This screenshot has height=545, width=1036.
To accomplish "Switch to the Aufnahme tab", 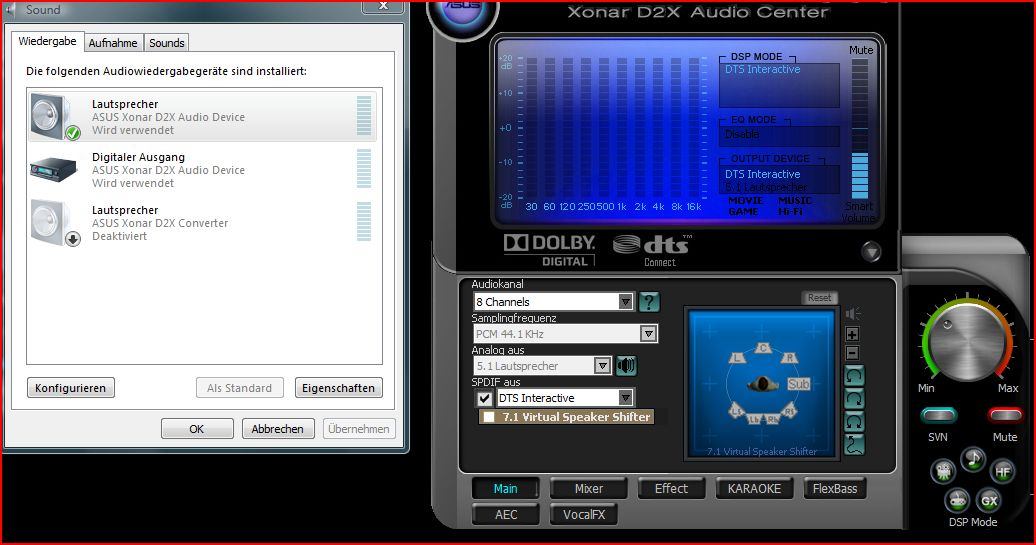I will 113,43.
